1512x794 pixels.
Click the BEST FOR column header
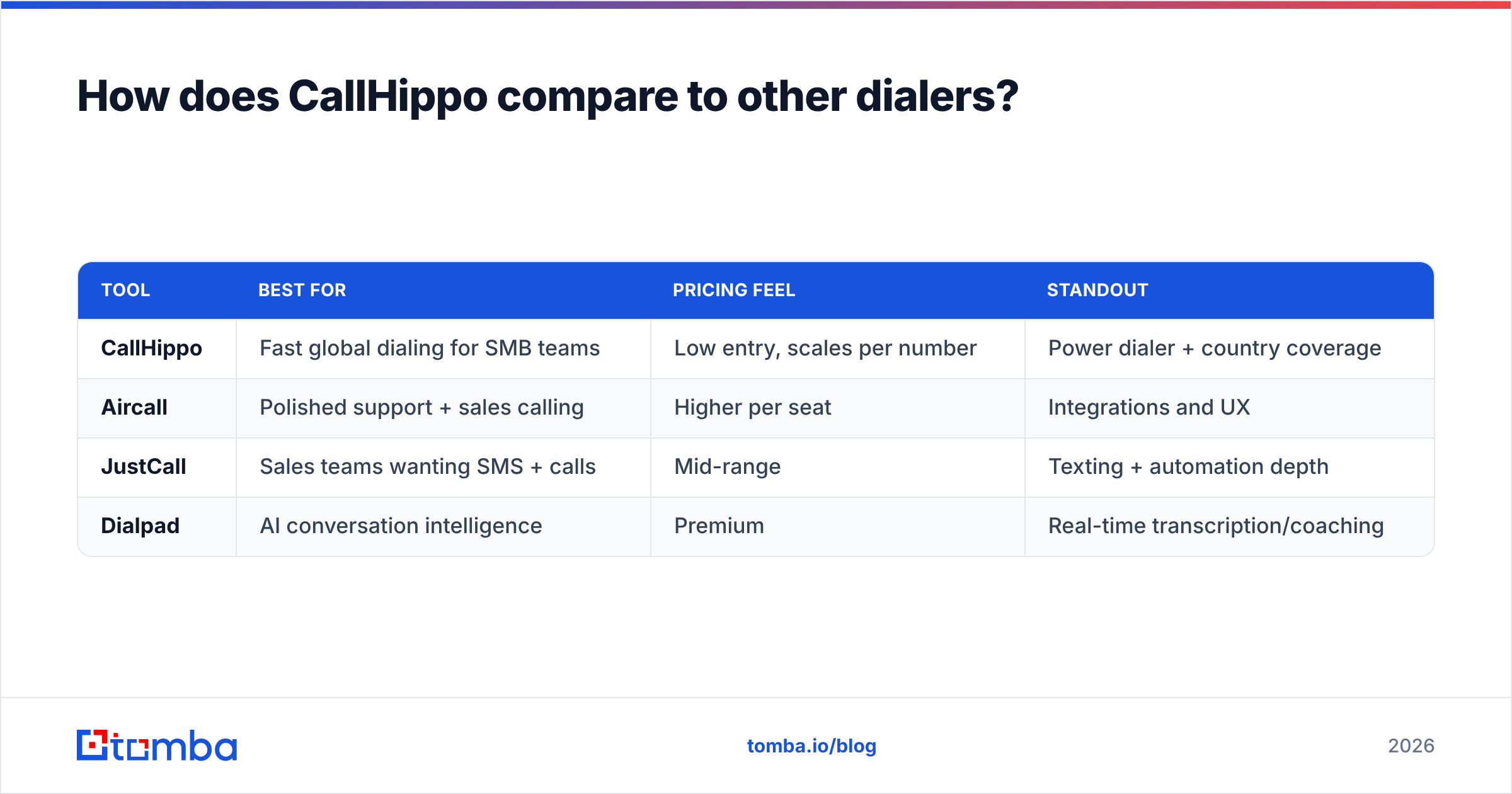tap(302, 291)
